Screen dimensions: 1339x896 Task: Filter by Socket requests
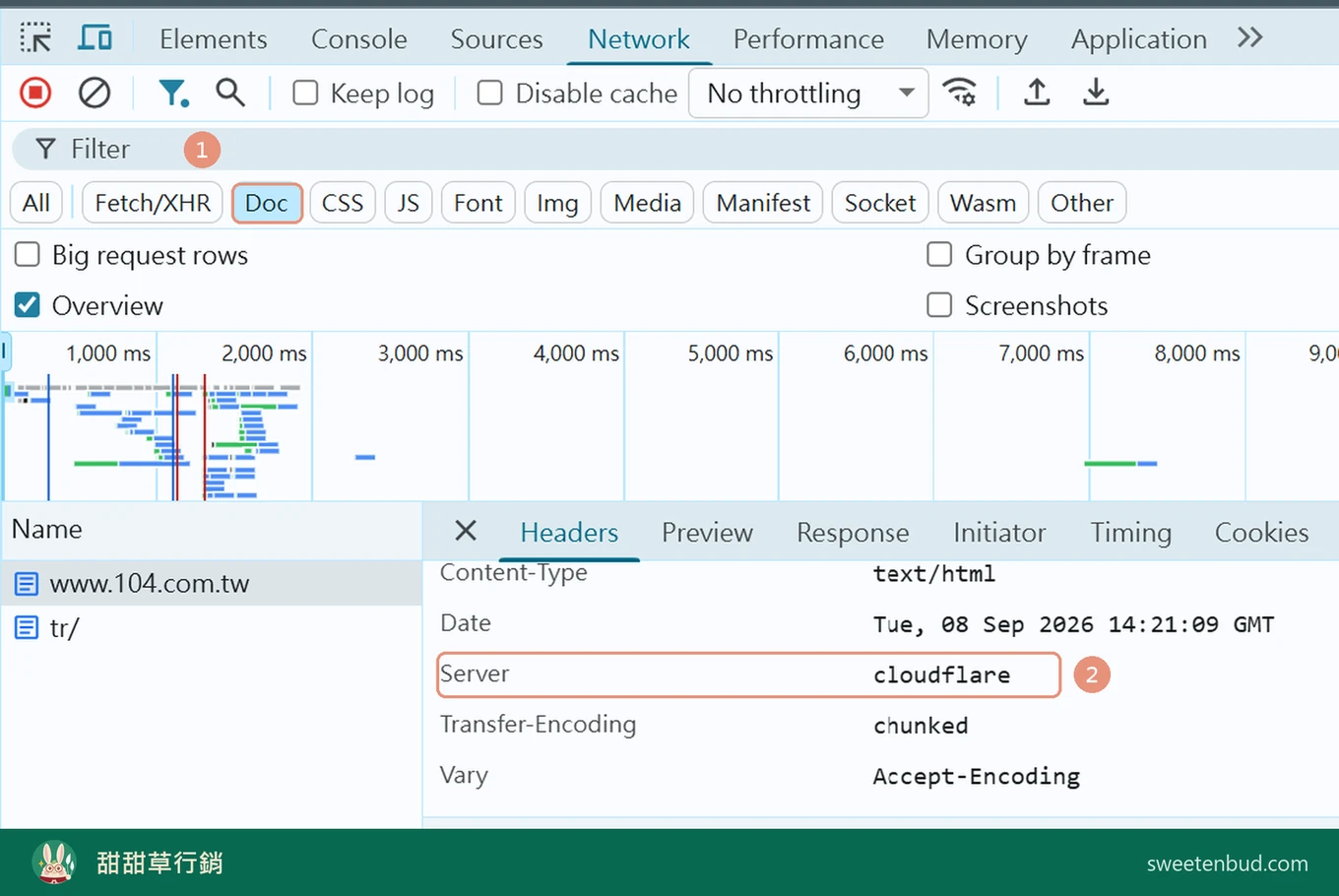tap(880, 203)
